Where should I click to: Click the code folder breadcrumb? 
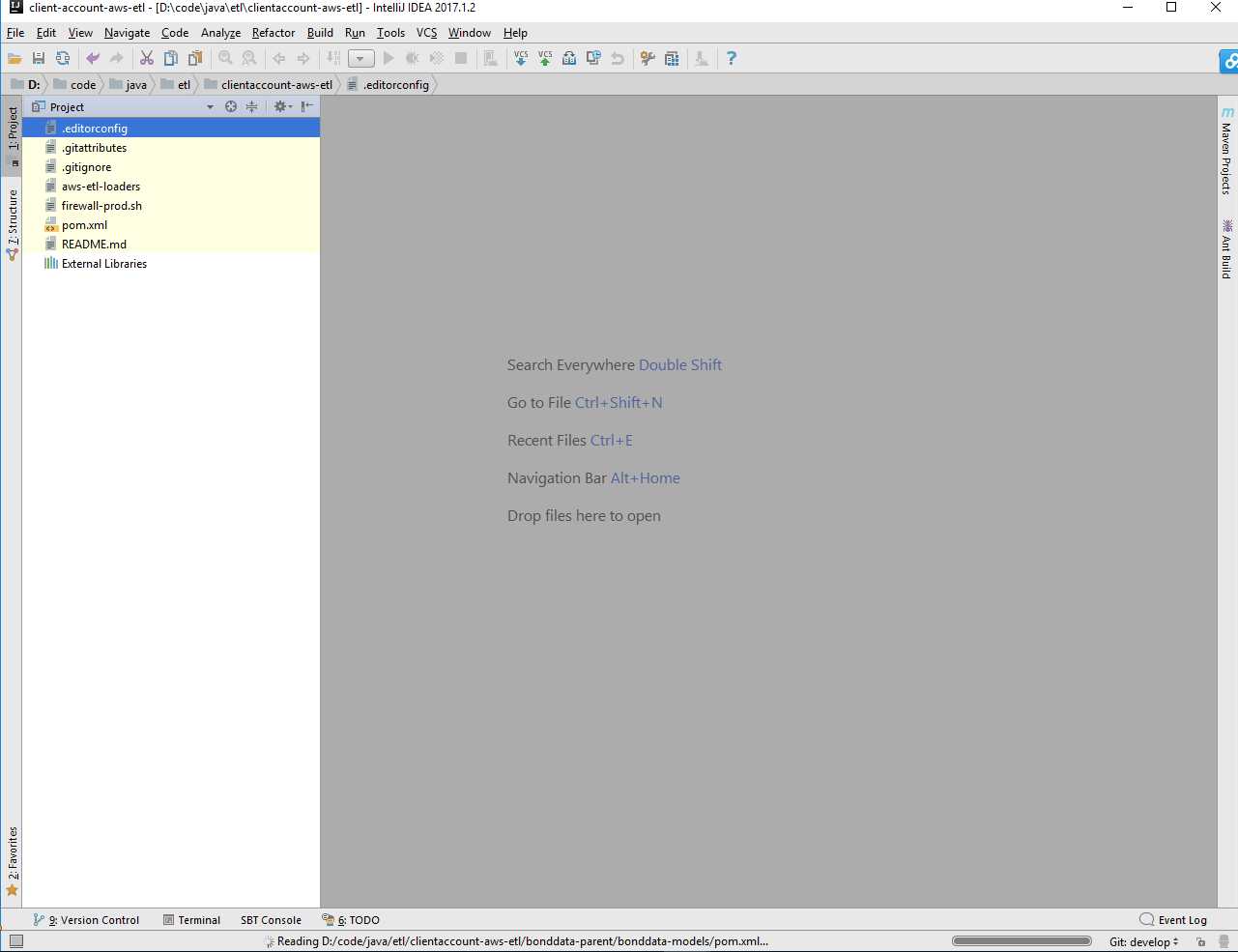click(75, 85)
